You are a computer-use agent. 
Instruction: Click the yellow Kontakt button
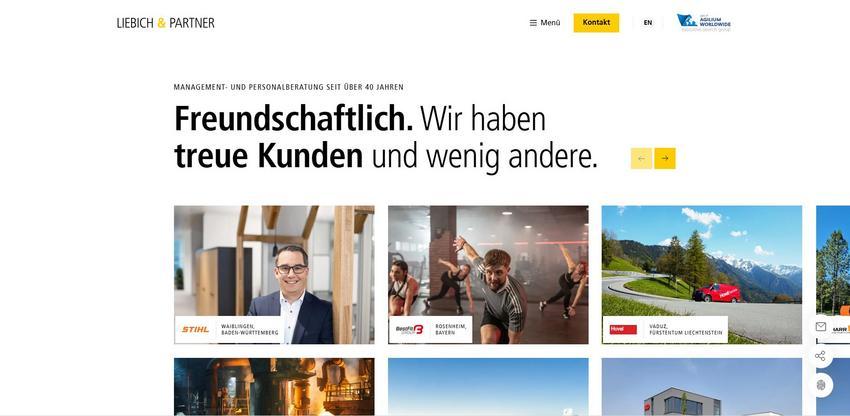(596, 23)
